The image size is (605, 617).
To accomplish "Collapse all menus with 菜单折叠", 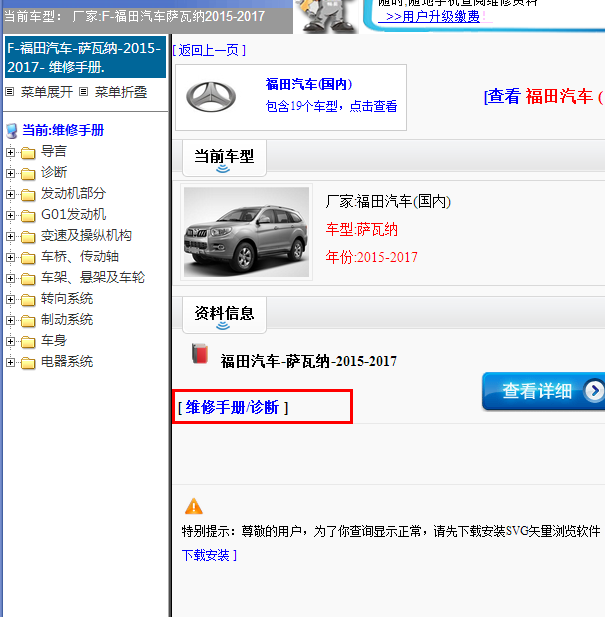I will [x=121, y=92].
